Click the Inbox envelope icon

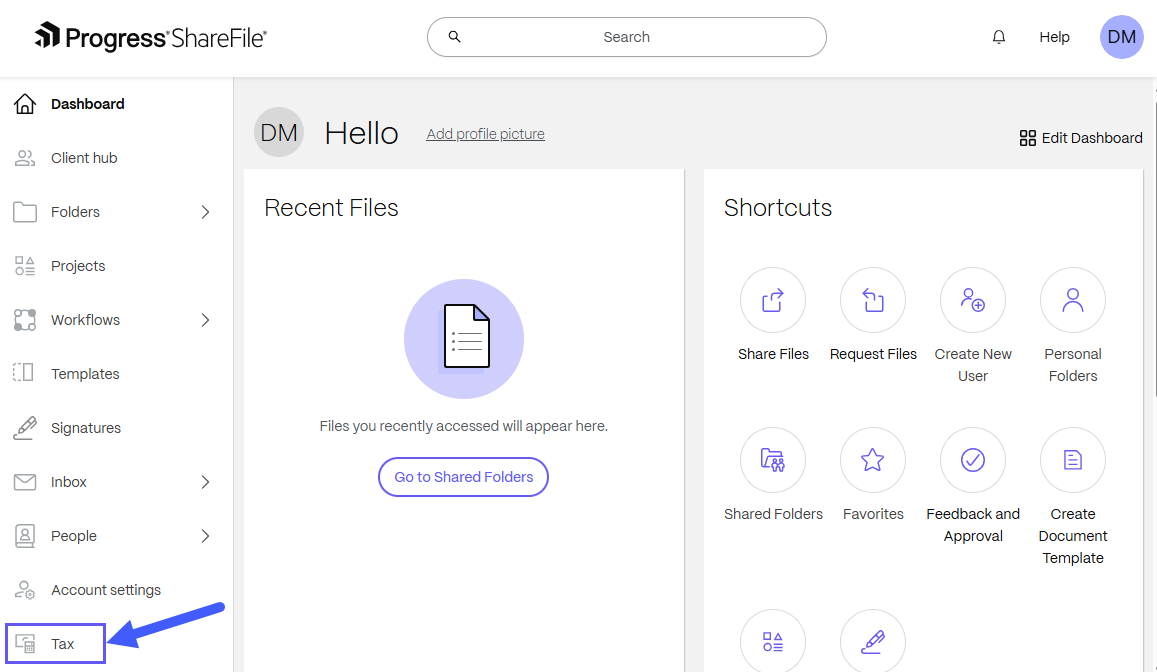[x=25, y=482]
